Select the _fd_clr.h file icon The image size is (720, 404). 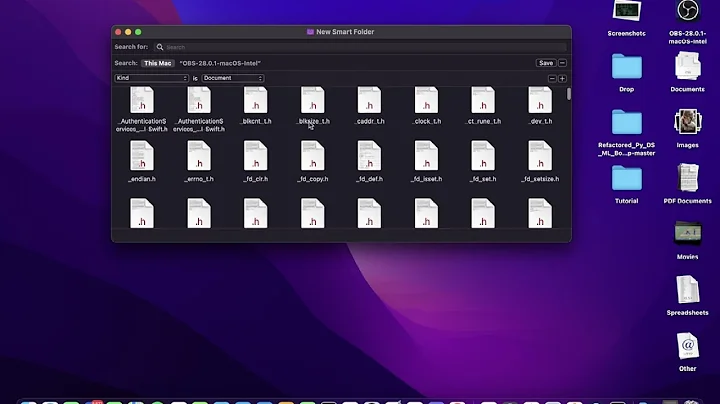256,156
